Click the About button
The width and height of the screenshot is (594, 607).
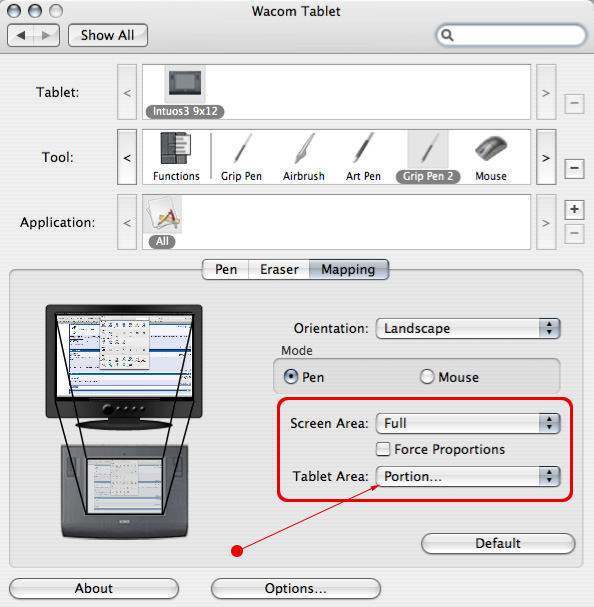pos(94,588)
